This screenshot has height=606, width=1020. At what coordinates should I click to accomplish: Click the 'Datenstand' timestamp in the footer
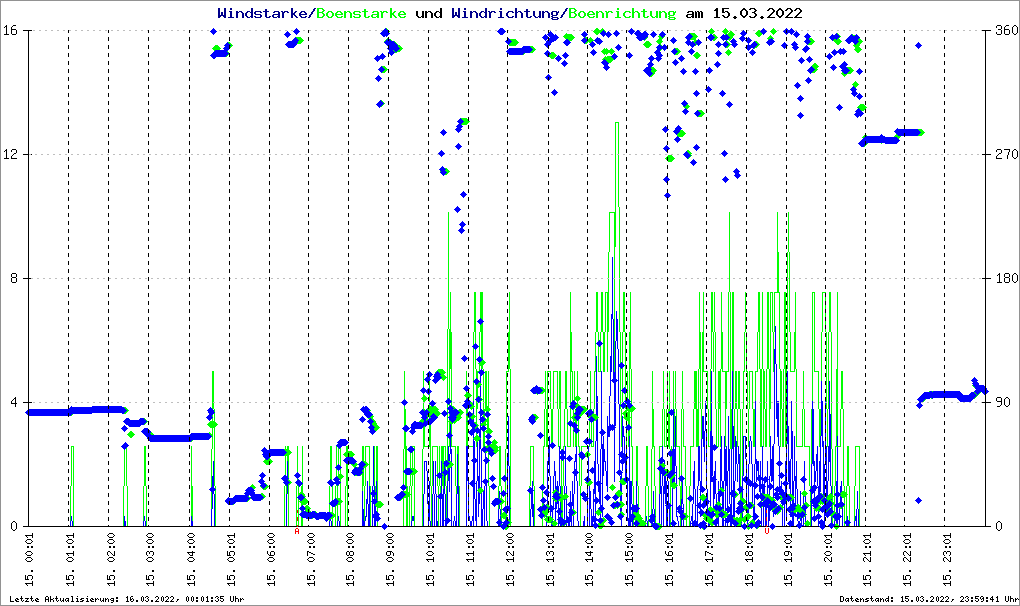(927, 598)
